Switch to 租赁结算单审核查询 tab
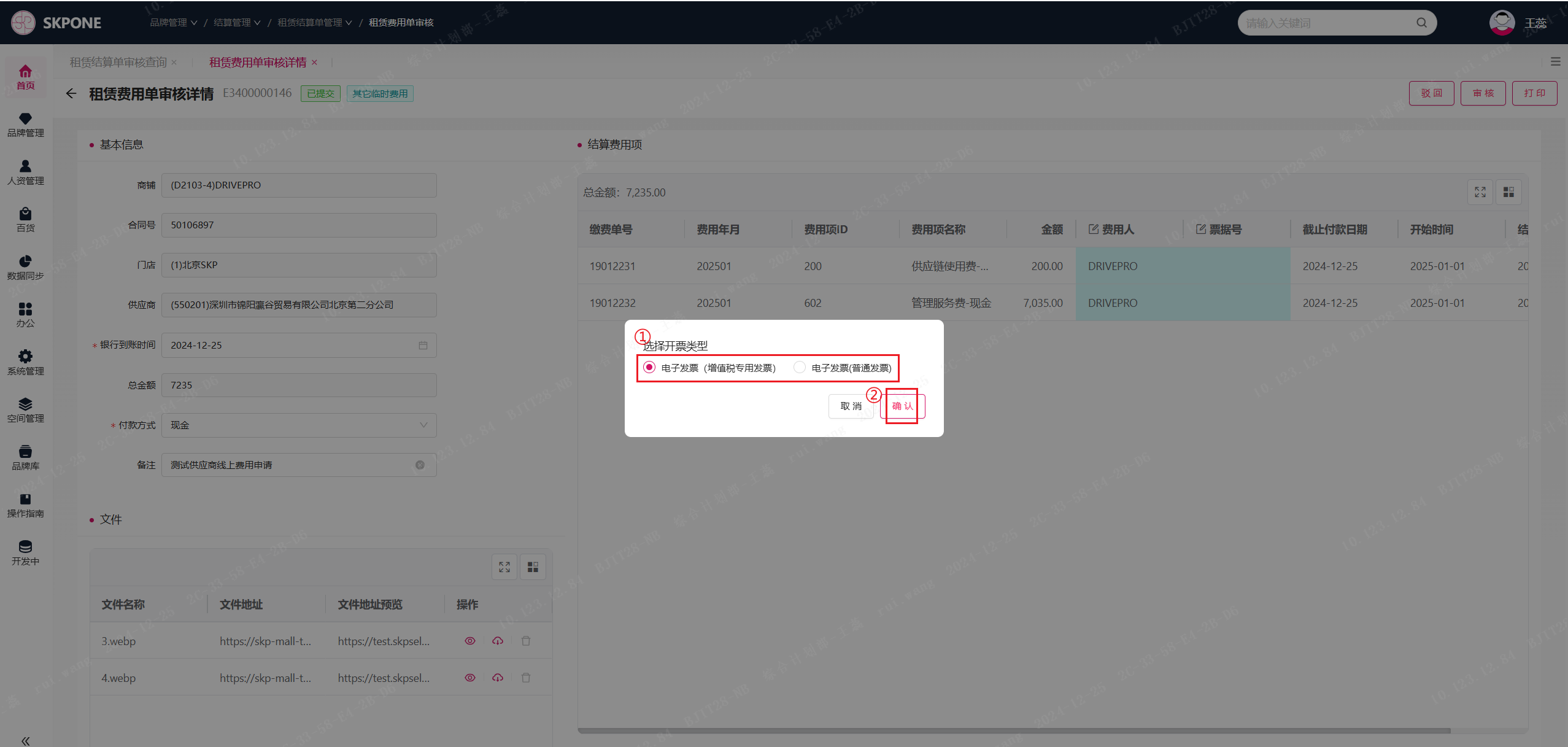The image size is (1568, 747). pyautogui.click(x=118, y=62)
